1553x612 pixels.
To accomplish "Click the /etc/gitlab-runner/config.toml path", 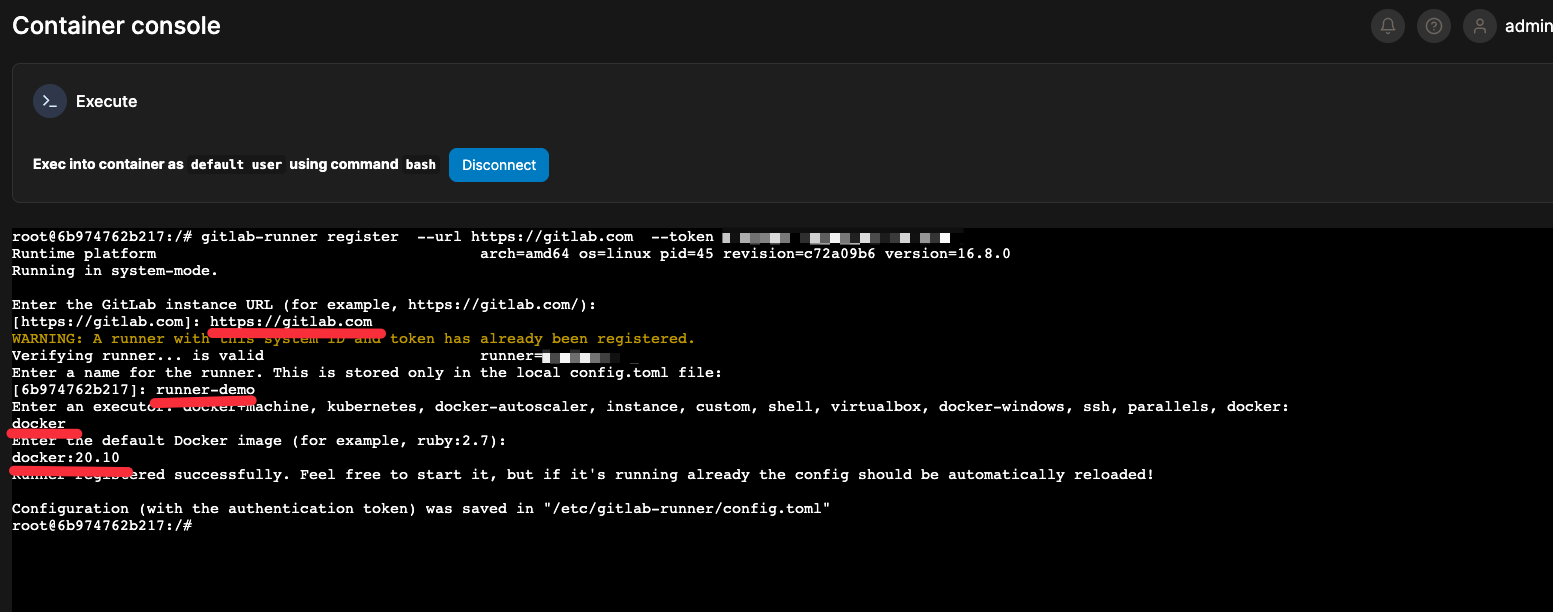I will 686,508.
